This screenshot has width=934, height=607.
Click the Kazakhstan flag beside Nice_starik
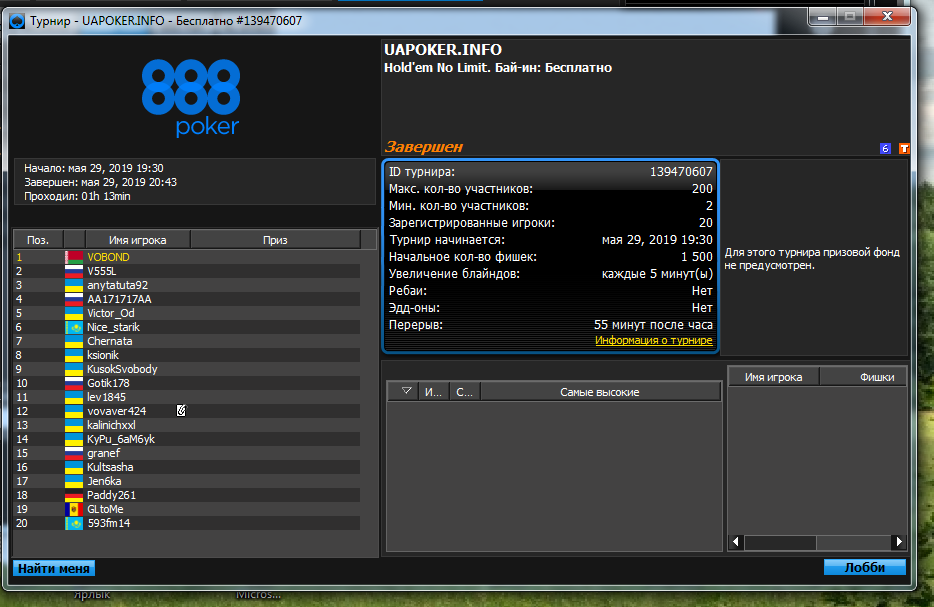pyautogui.click(x=74, y=327)
